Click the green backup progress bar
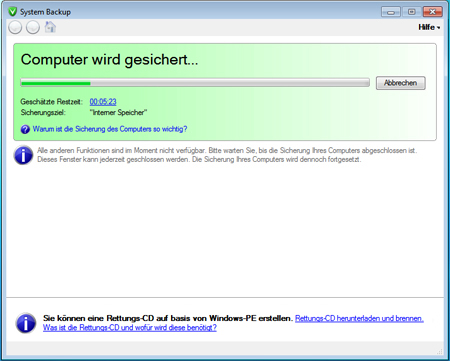Image resolution: width=450 pixels, height=361 pixels. (195, 83)
